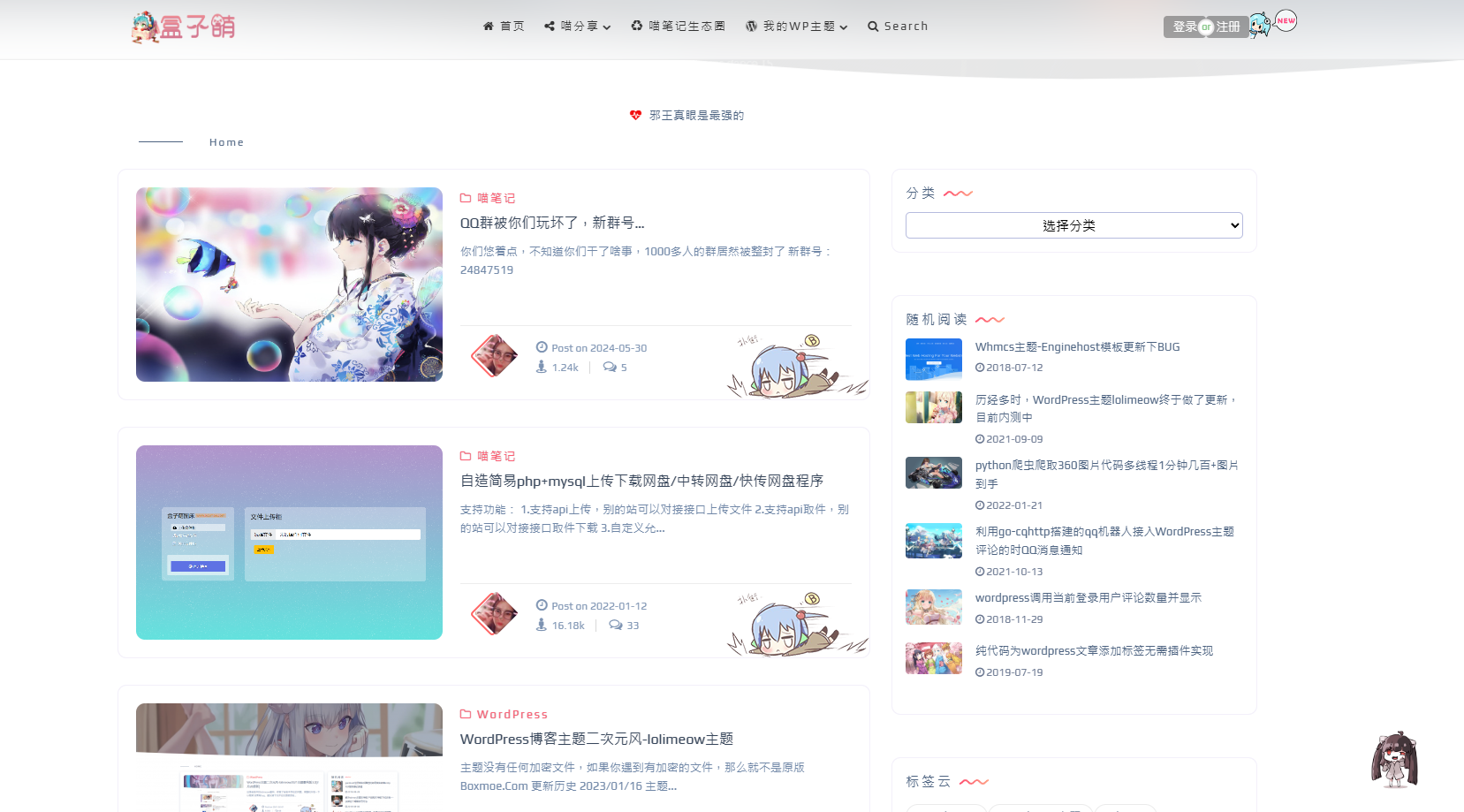Open the QQ群 post anime thumbnail
This screenshot has height=812, width=1464.
(x=289, y=285)
